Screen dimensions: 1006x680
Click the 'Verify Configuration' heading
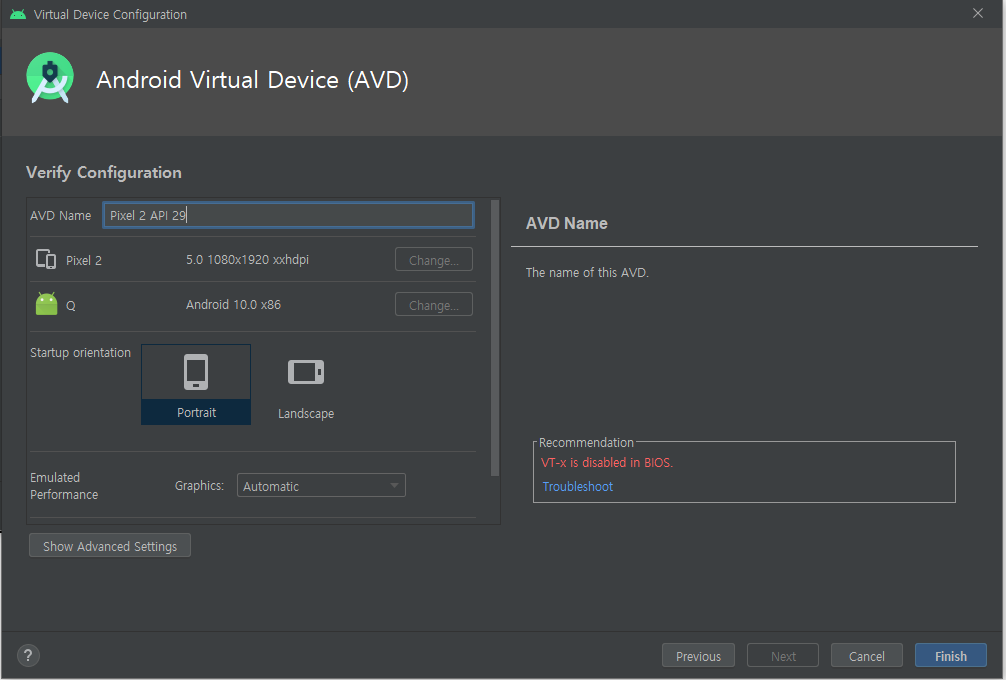pyautogui.click(x=104, y=173)
